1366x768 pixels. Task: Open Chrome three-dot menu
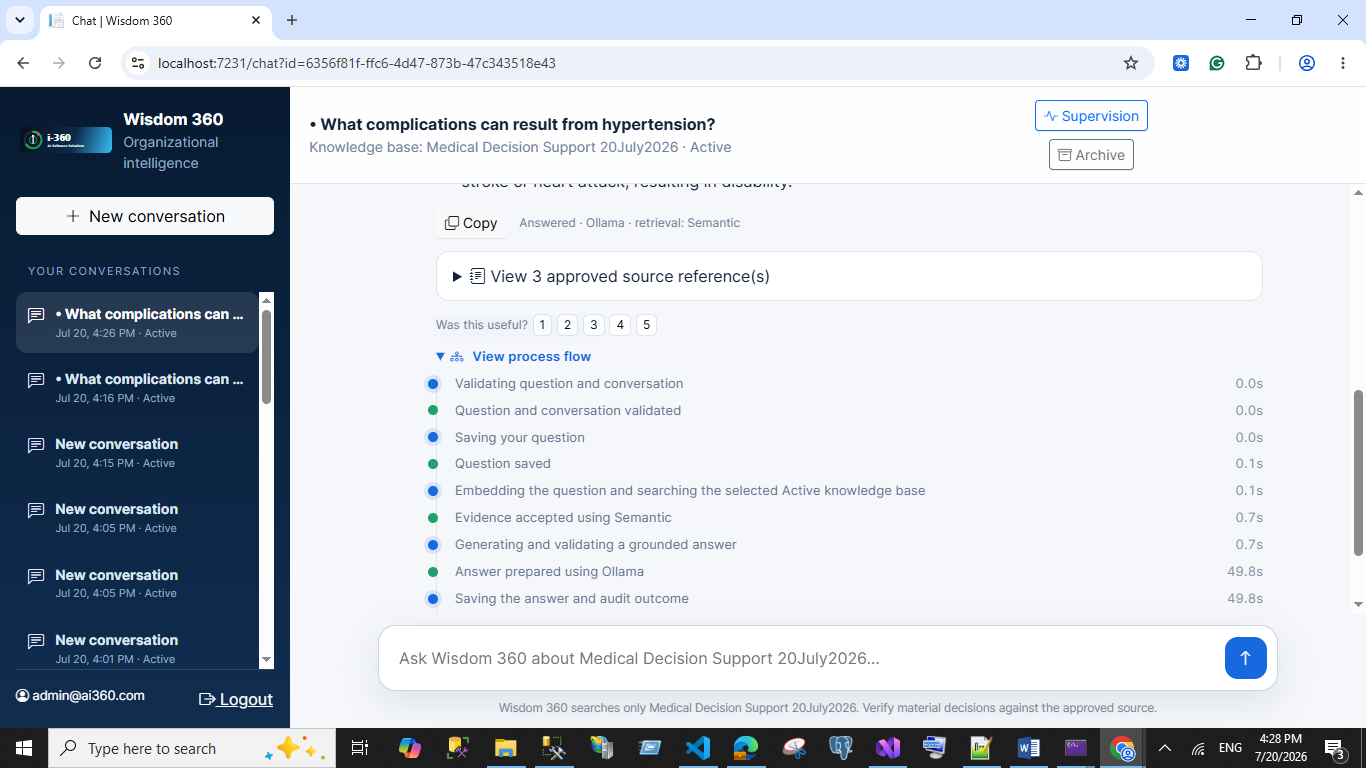pyautogui.click(x=1343, y=63)
